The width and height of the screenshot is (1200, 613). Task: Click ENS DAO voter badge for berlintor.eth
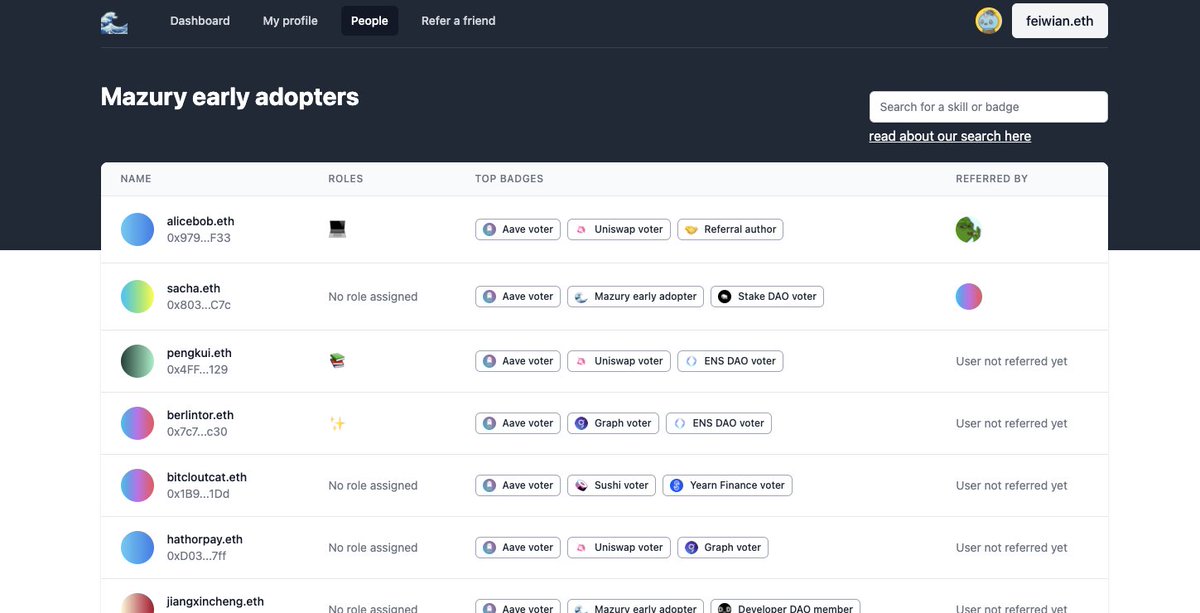coord(718,423)
